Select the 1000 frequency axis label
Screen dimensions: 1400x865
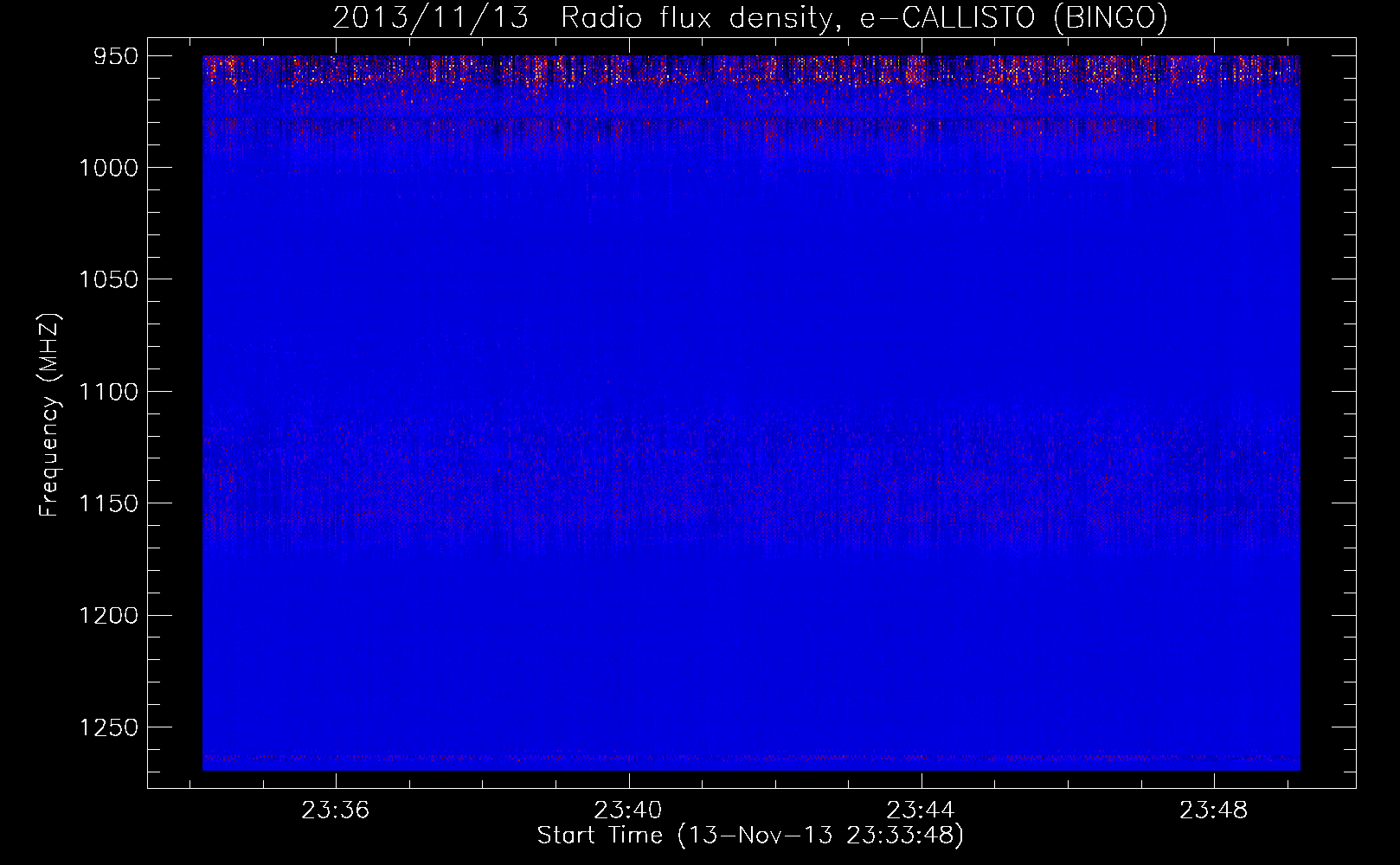coord(108,168)
